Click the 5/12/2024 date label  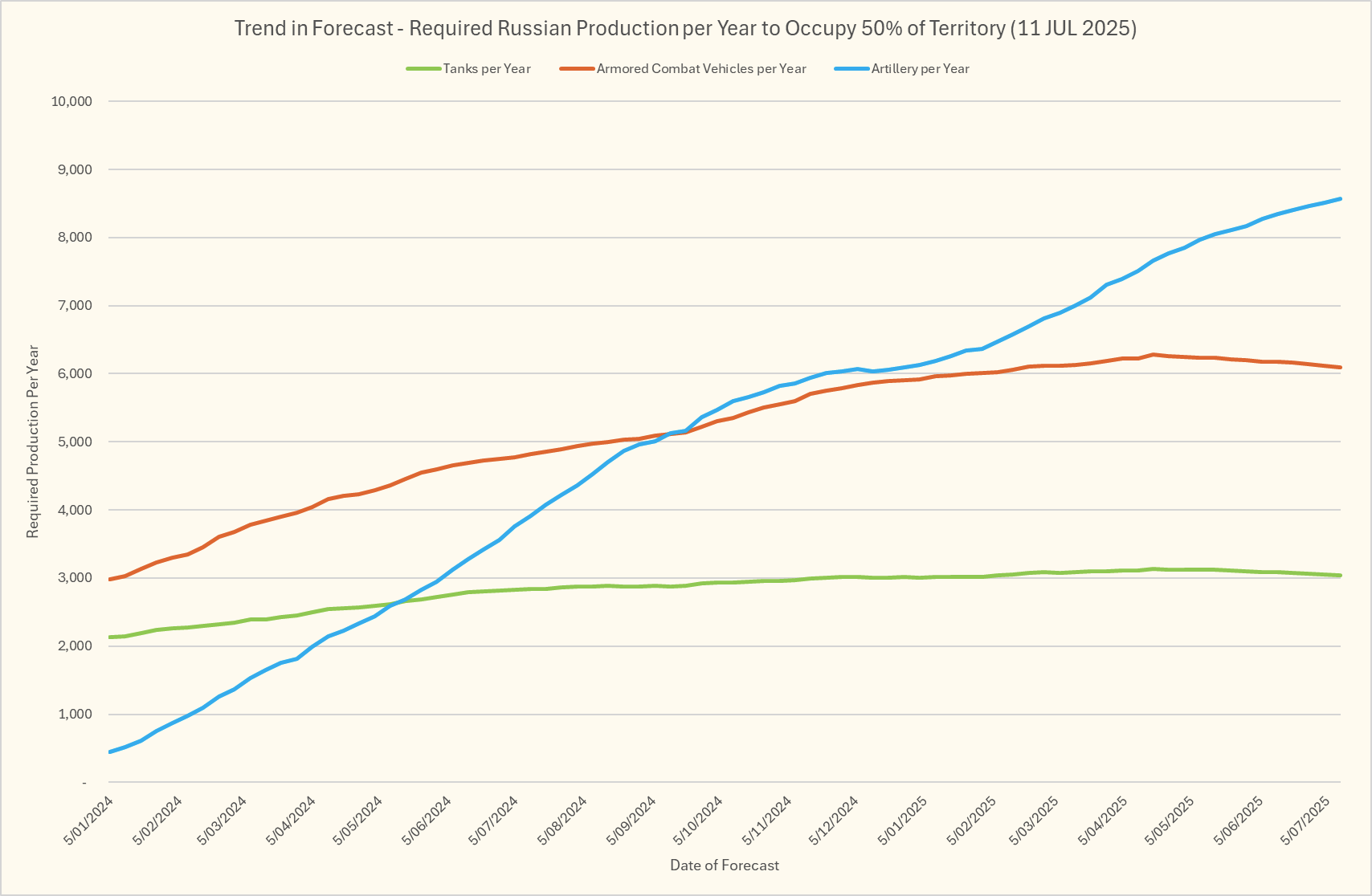point(832,820)
